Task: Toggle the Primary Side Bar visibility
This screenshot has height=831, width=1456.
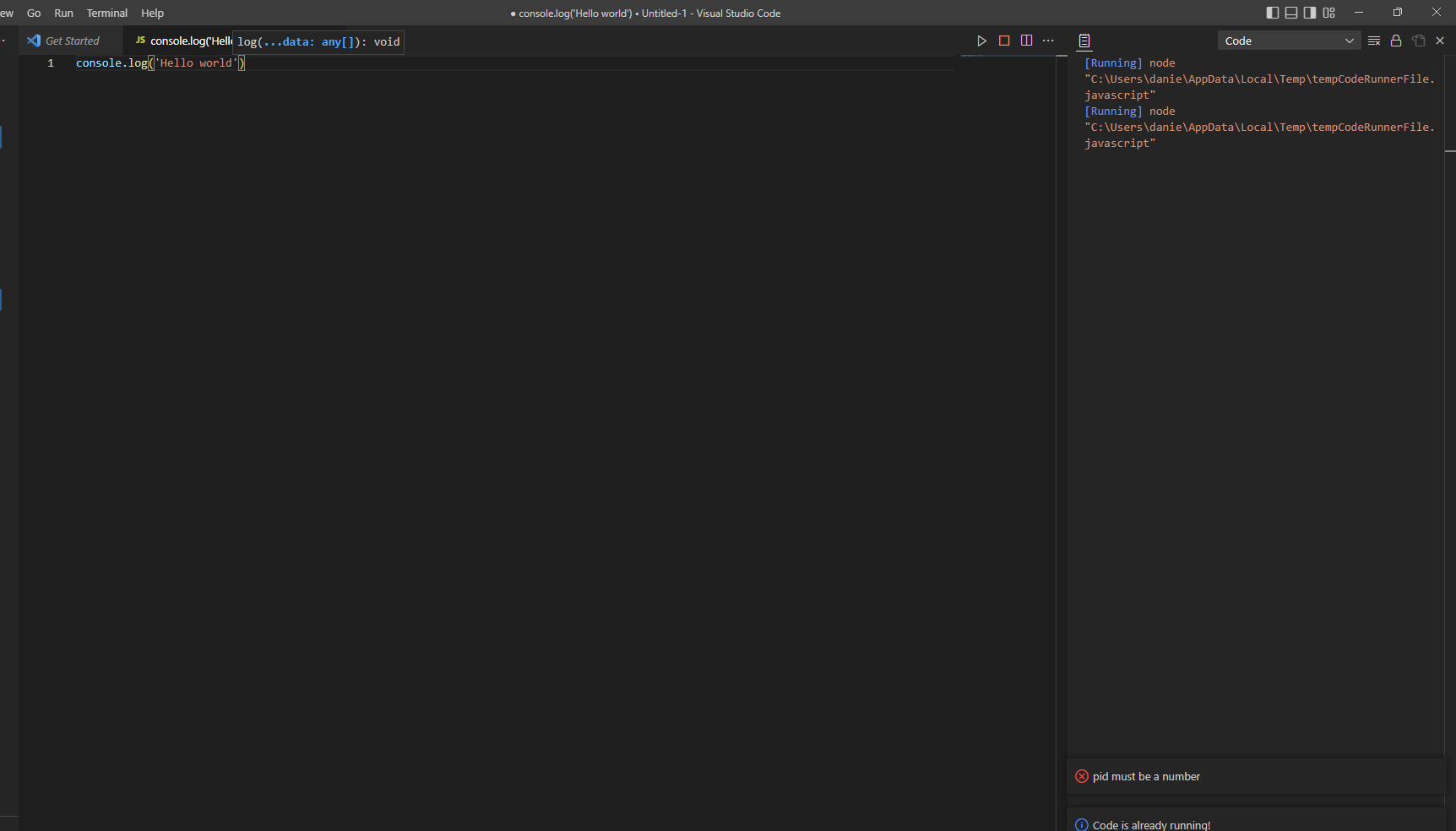Action: coord(1273,13)
